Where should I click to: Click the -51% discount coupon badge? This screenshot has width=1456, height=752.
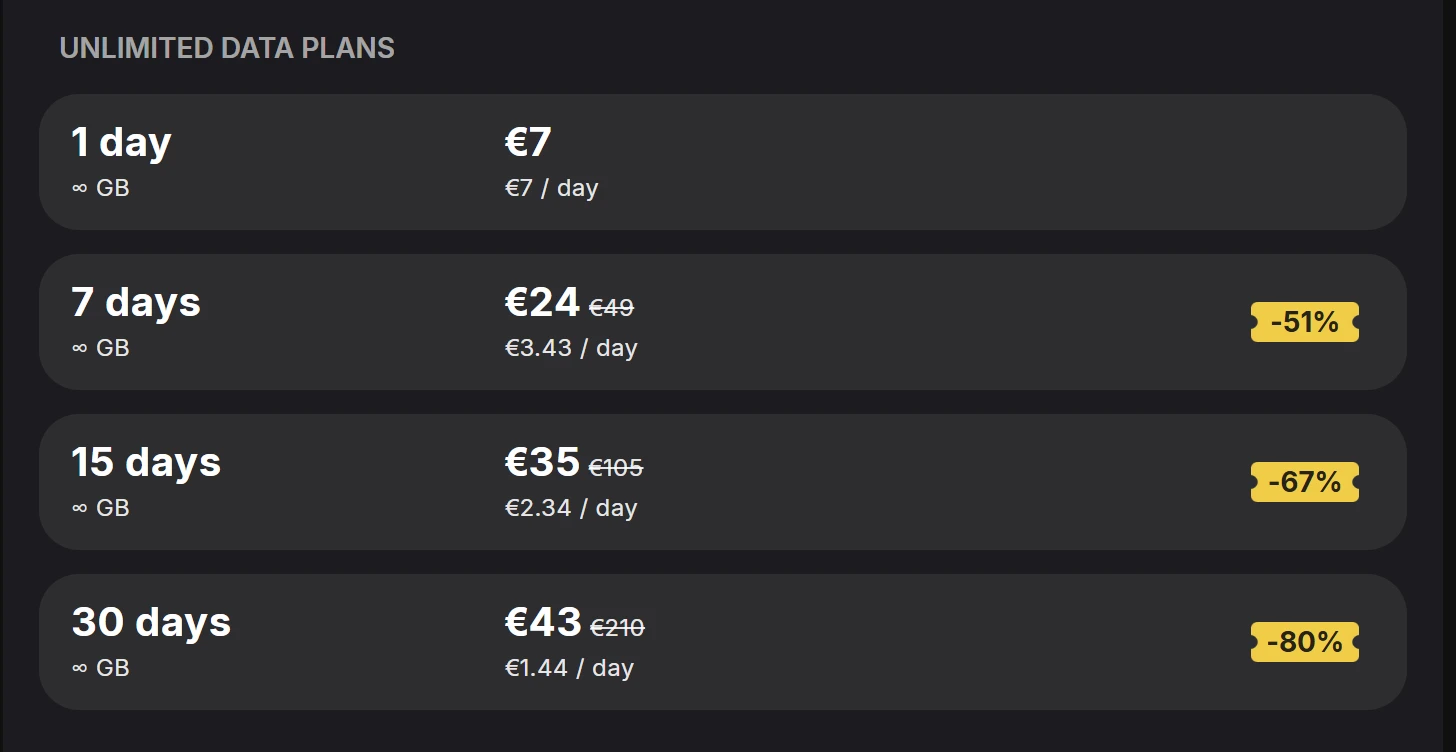pyautogui.click(x=1304, y=322)
